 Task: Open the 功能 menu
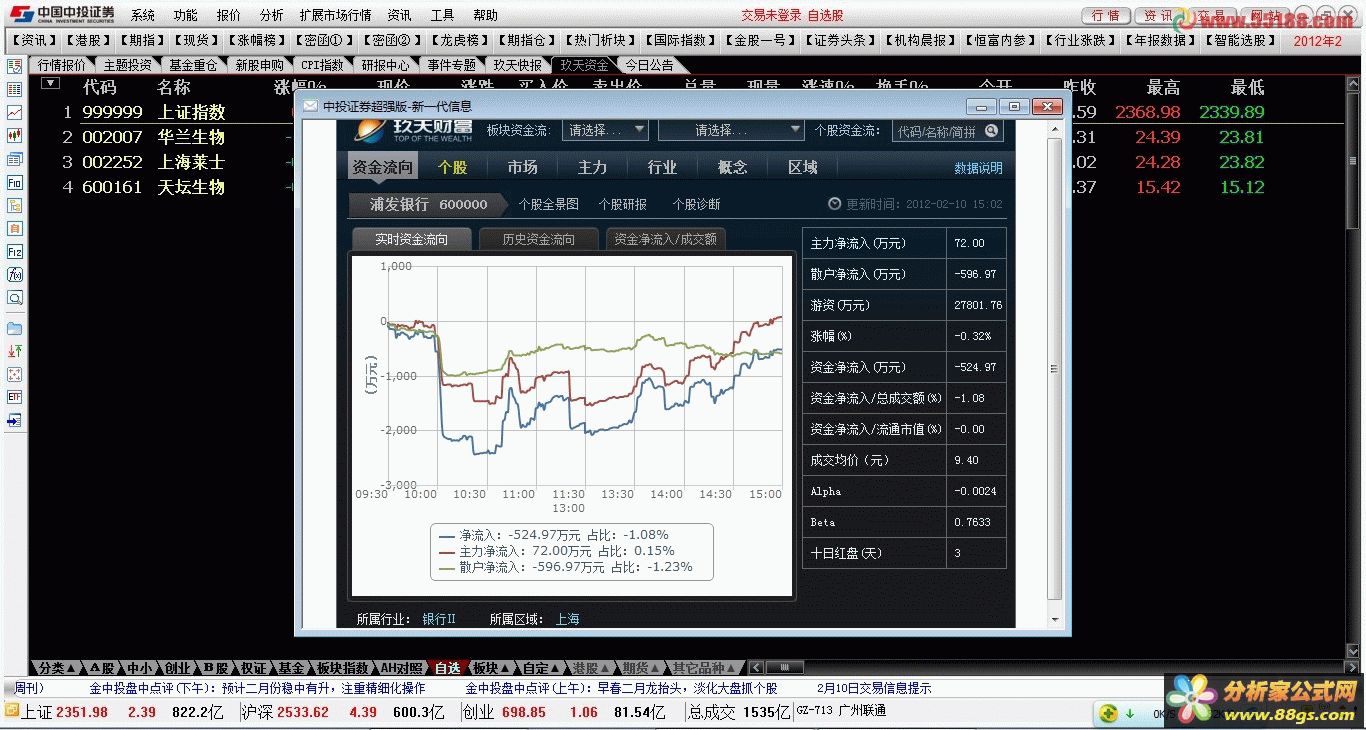coord(185,15)
